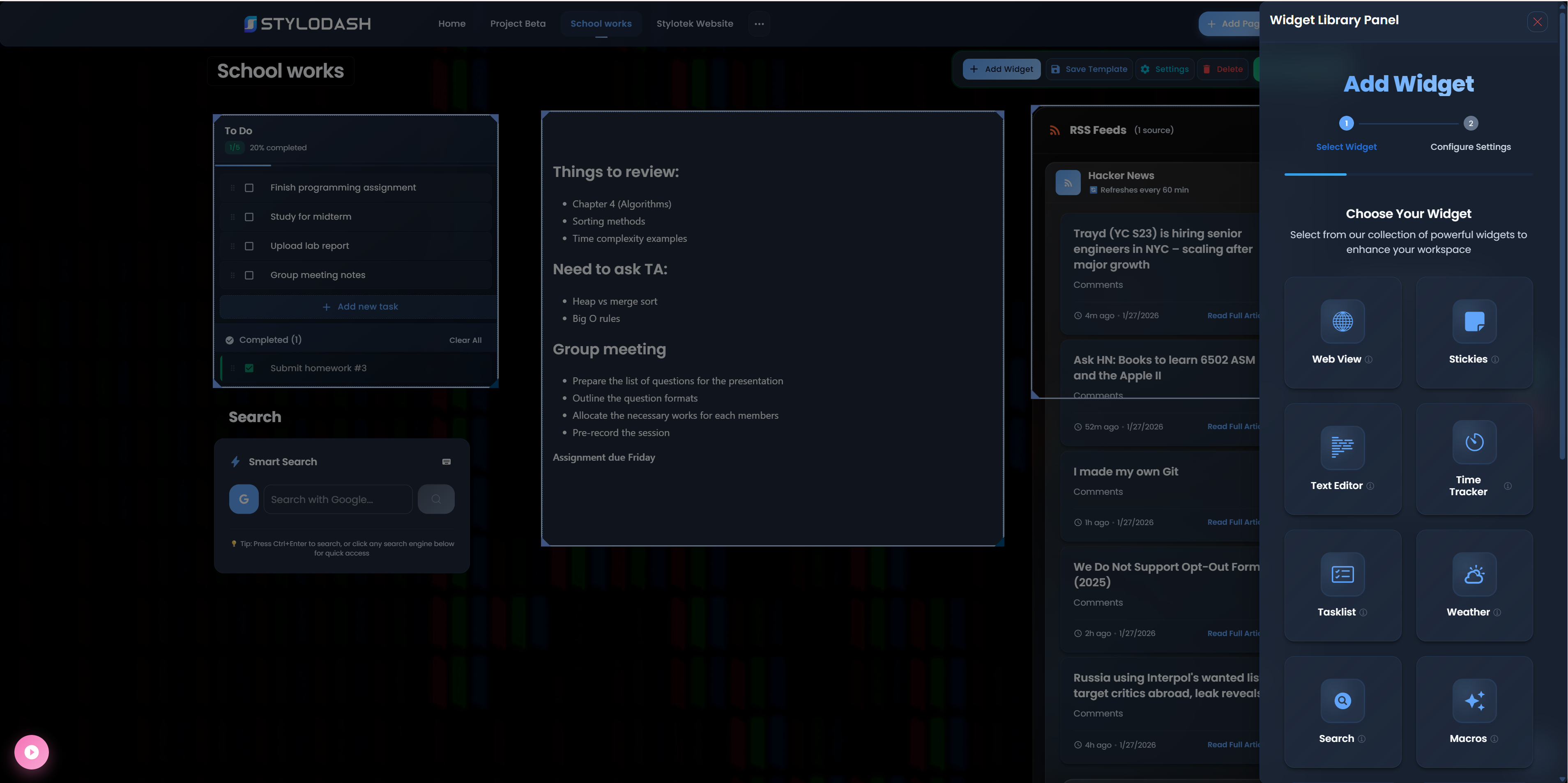Switch to the Project Beta page tab
Screen dimensions: 1568x783
tap(517, 24)
